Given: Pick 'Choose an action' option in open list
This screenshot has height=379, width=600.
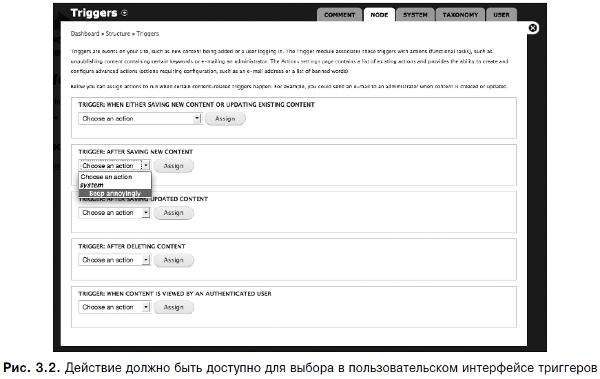Looking at the screenshot, I should (x=115, y=177).
